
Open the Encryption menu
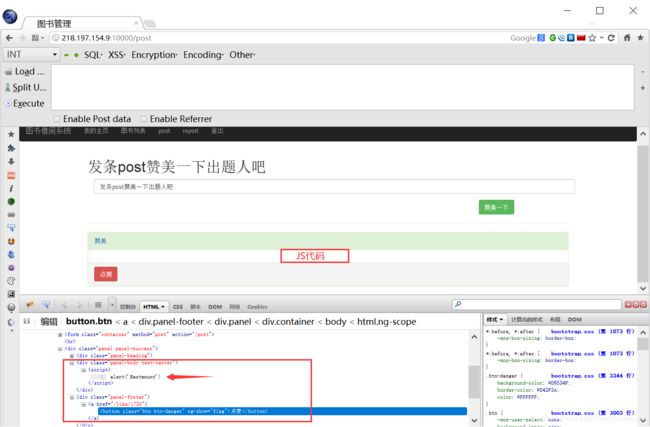click(154, 55)
